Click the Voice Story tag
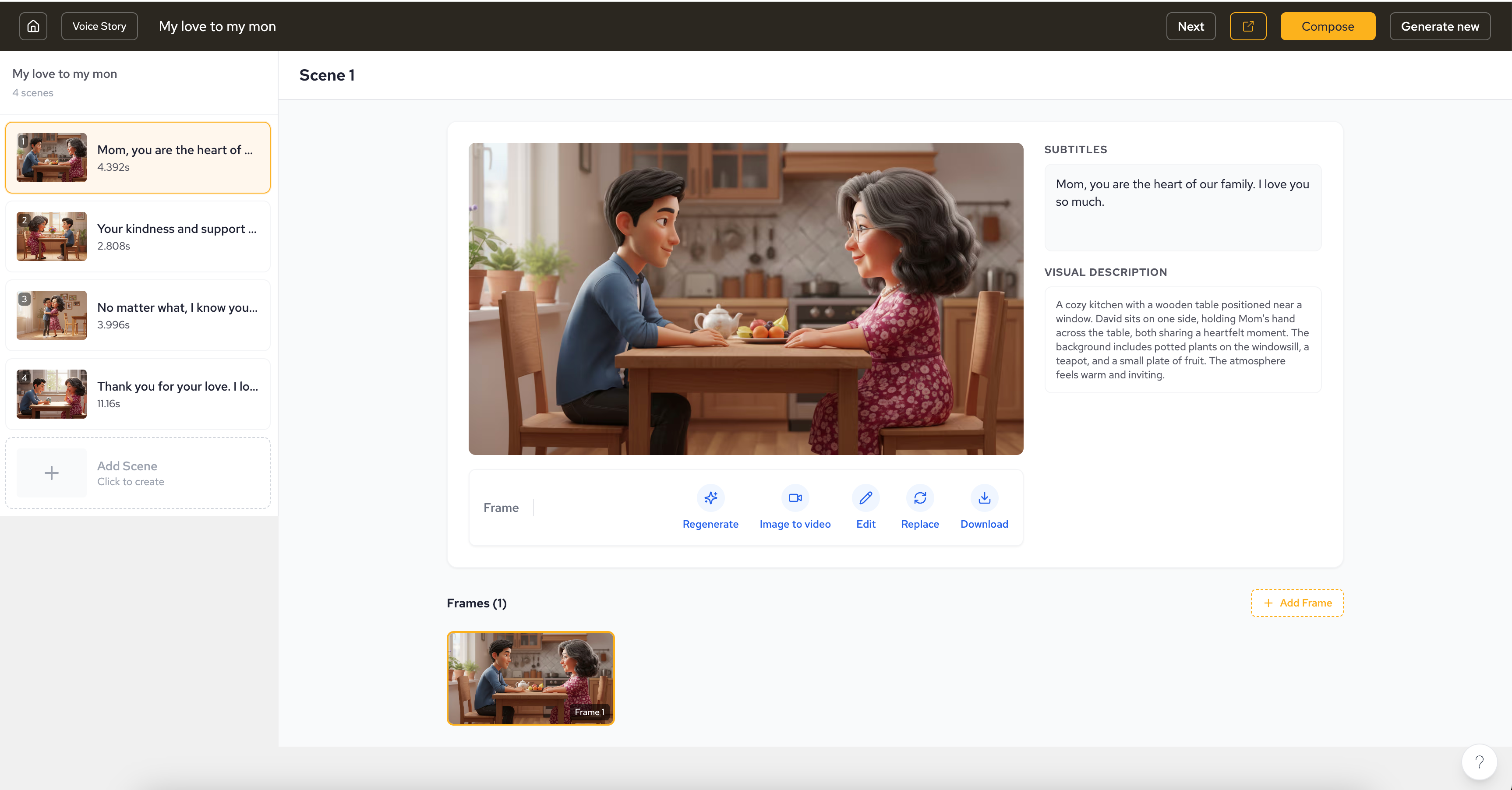1512x790 pixels. click(99, 26)
